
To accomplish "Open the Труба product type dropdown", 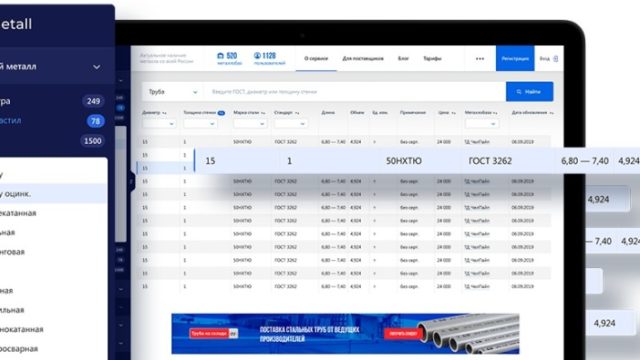I will pyautogui.click(x=173, y=92).
